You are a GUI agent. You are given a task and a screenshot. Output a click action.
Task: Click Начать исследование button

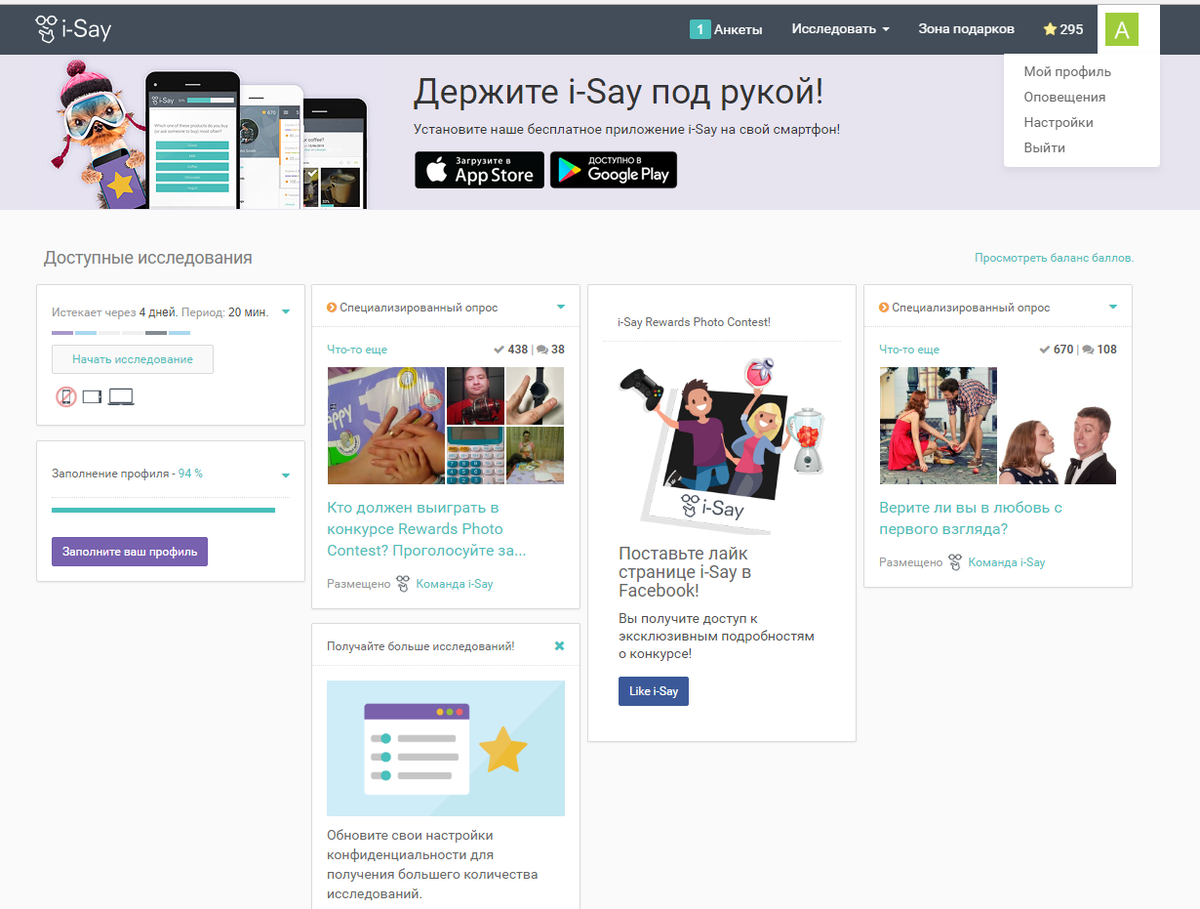coord(132,359)
